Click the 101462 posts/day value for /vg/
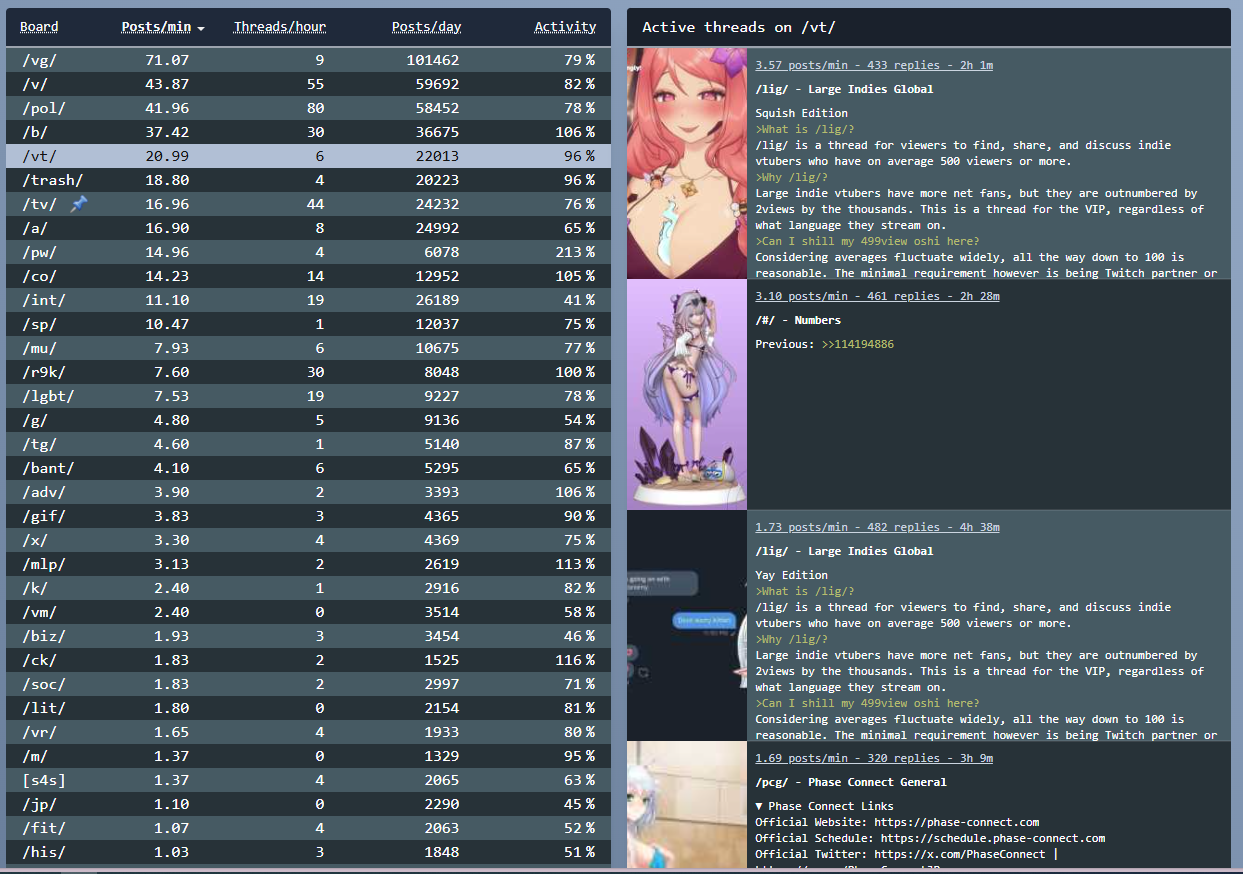The height and width of the screenshot is (874, 1243). (433, 60)
